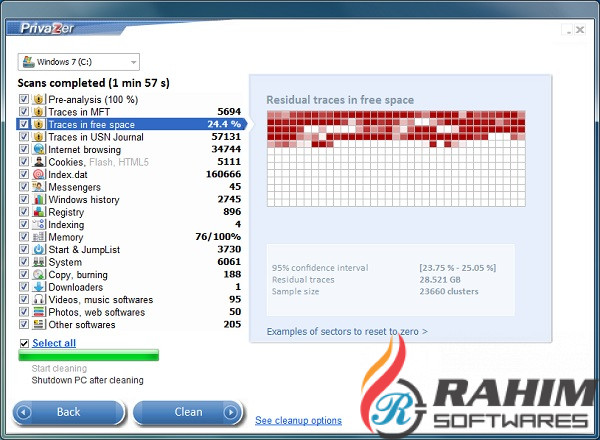The width and height of the screenshot is (600, 440).
Task: Click the Cookies spy icon
Action: click(x=39, y=162)
